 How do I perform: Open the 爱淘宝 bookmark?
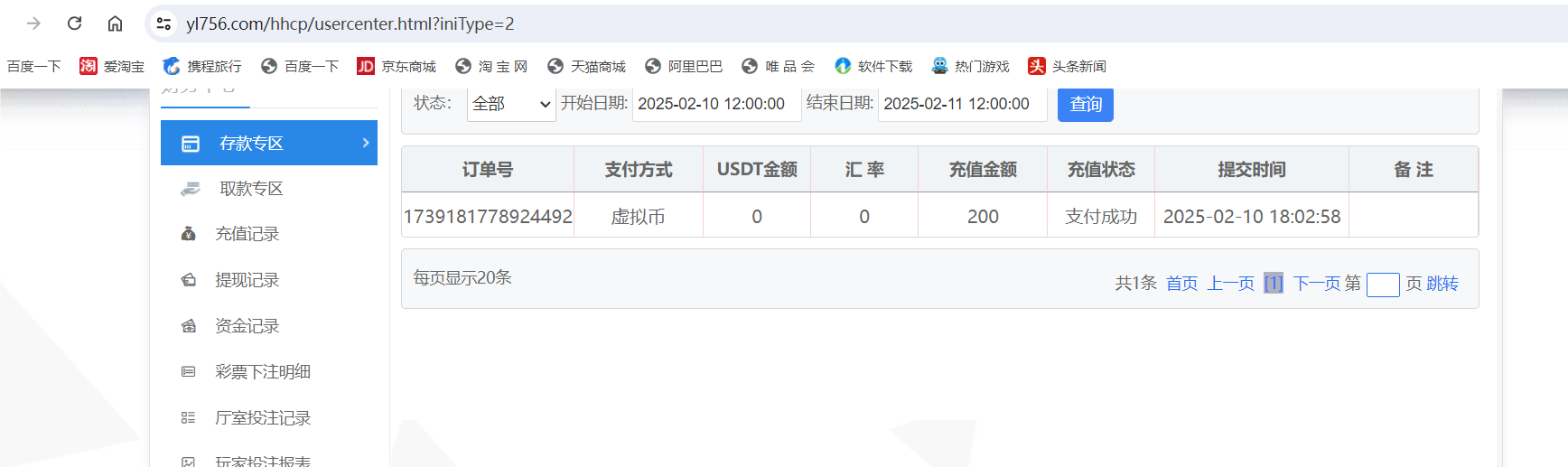coord(112,66)
